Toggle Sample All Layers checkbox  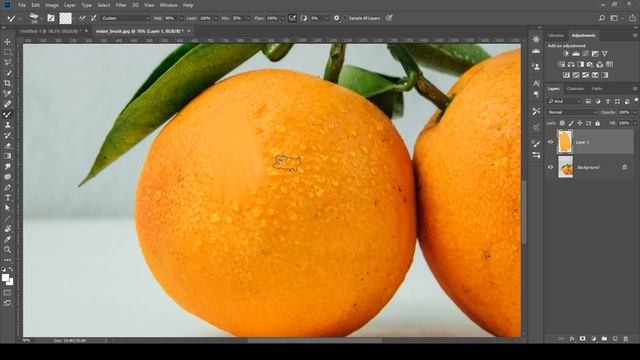click(345, 18)
